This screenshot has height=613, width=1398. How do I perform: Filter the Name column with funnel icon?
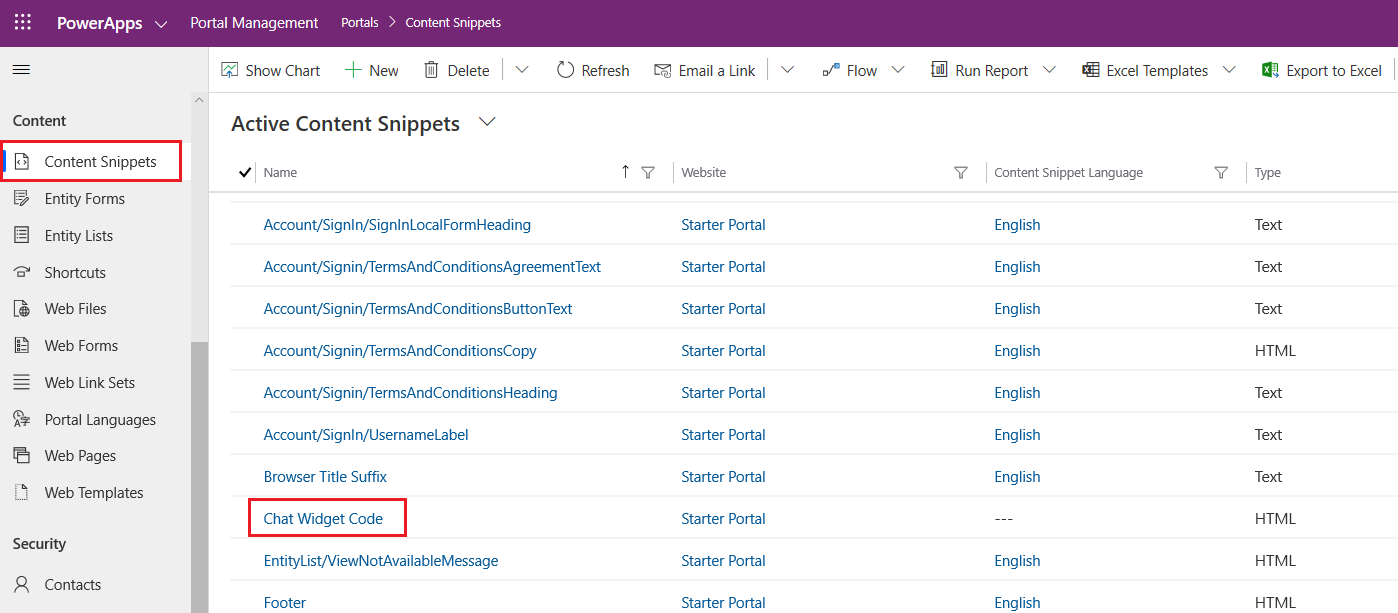648,173
